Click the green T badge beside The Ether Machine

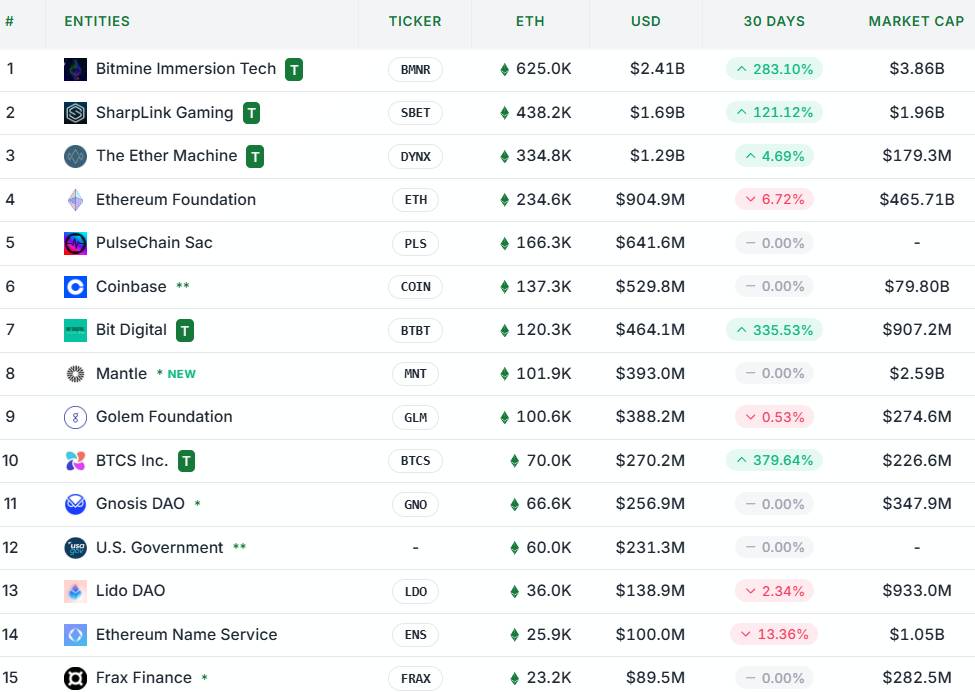(255, 157)
